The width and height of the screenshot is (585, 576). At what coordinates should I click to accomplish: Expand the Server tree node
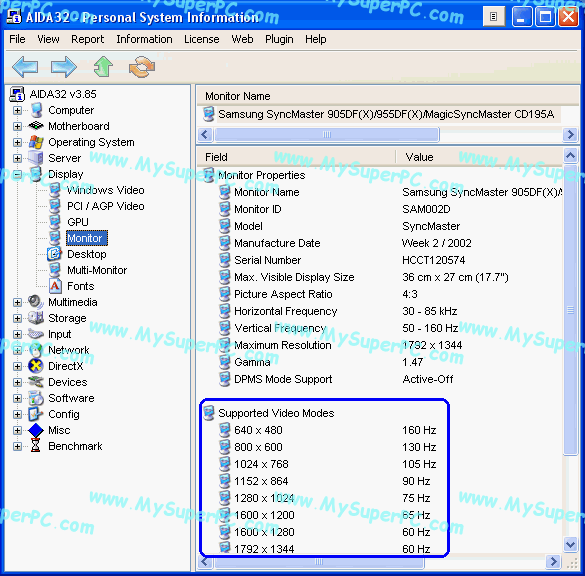point(17,158)
